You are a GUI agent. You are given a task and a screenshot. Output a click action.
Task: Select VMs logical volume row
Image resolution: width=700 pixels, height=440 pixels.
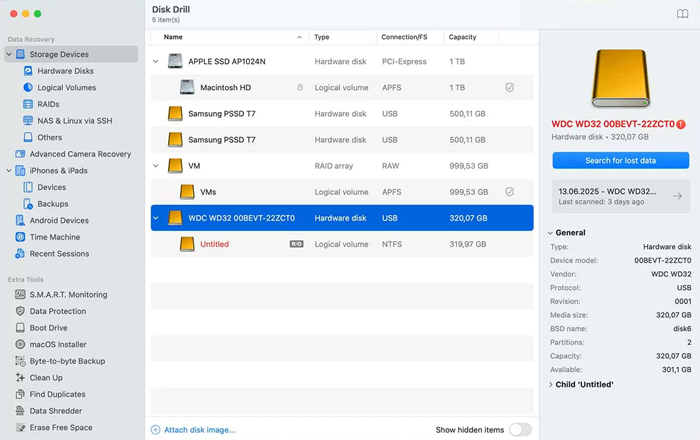(x=342, y=192)
